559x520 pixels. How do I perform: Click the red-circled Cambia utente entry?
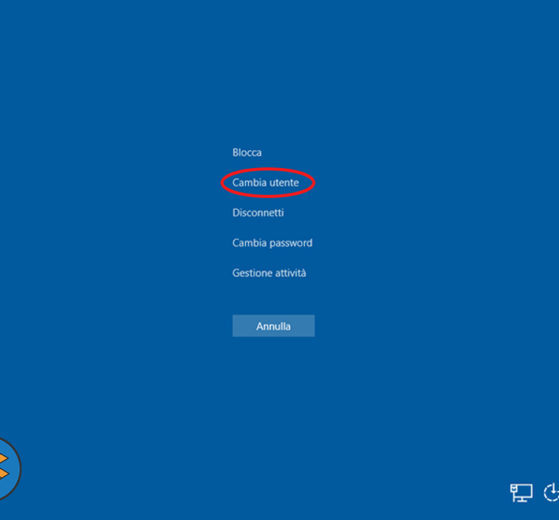click(x=266, y=182)
